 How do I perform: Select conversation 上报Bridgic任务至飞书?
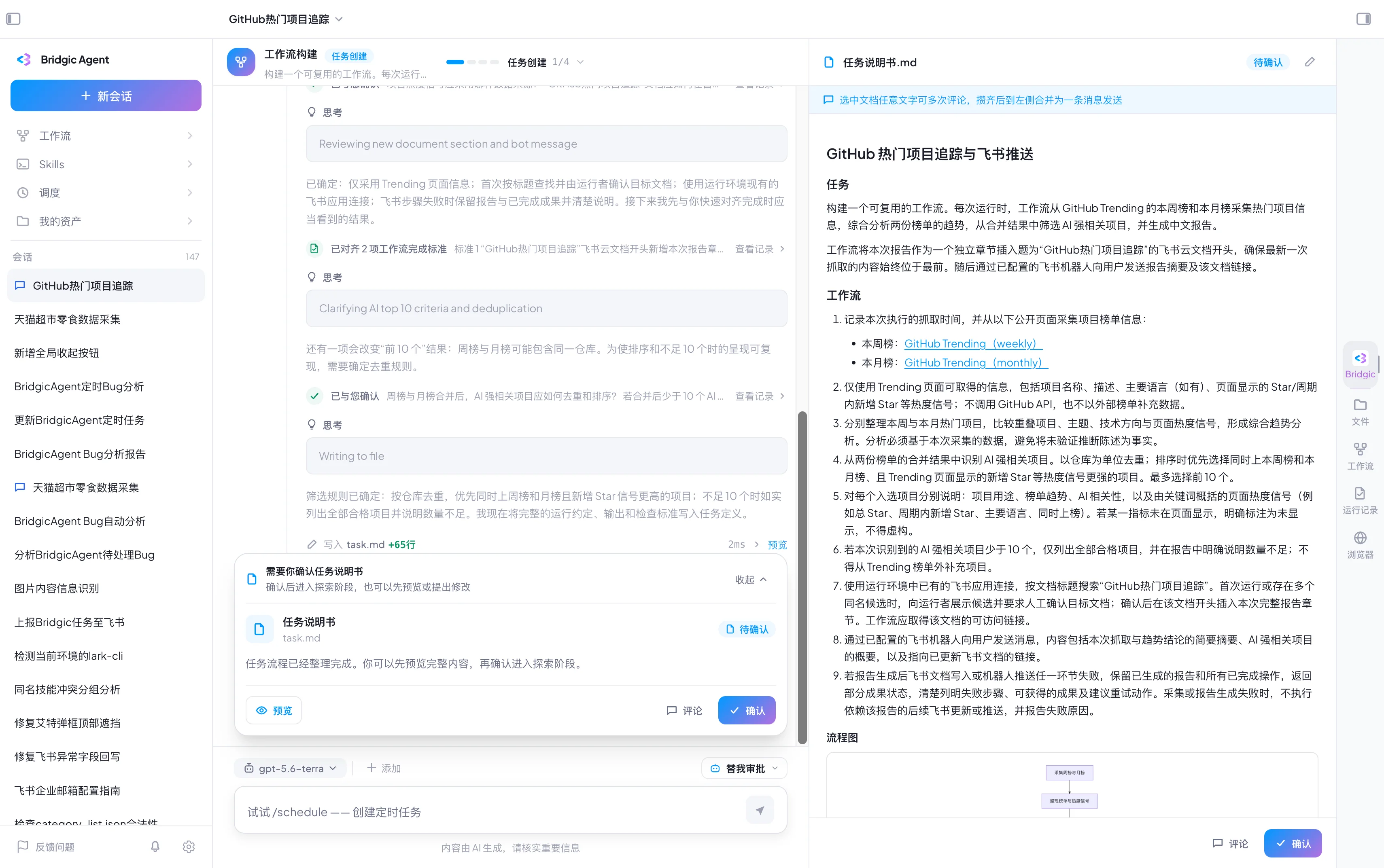click(x=106, y=622)
